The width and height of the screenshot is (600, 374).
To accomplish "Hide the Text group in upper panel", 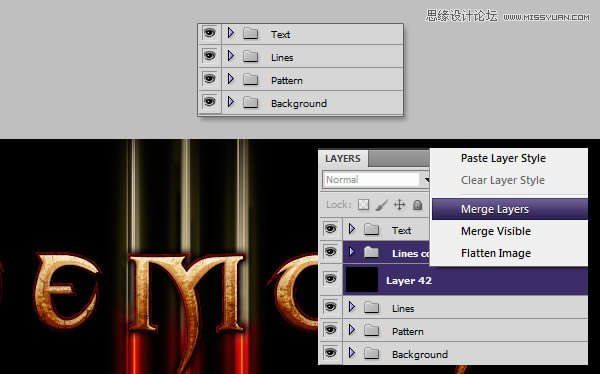I will click(209, 33).
